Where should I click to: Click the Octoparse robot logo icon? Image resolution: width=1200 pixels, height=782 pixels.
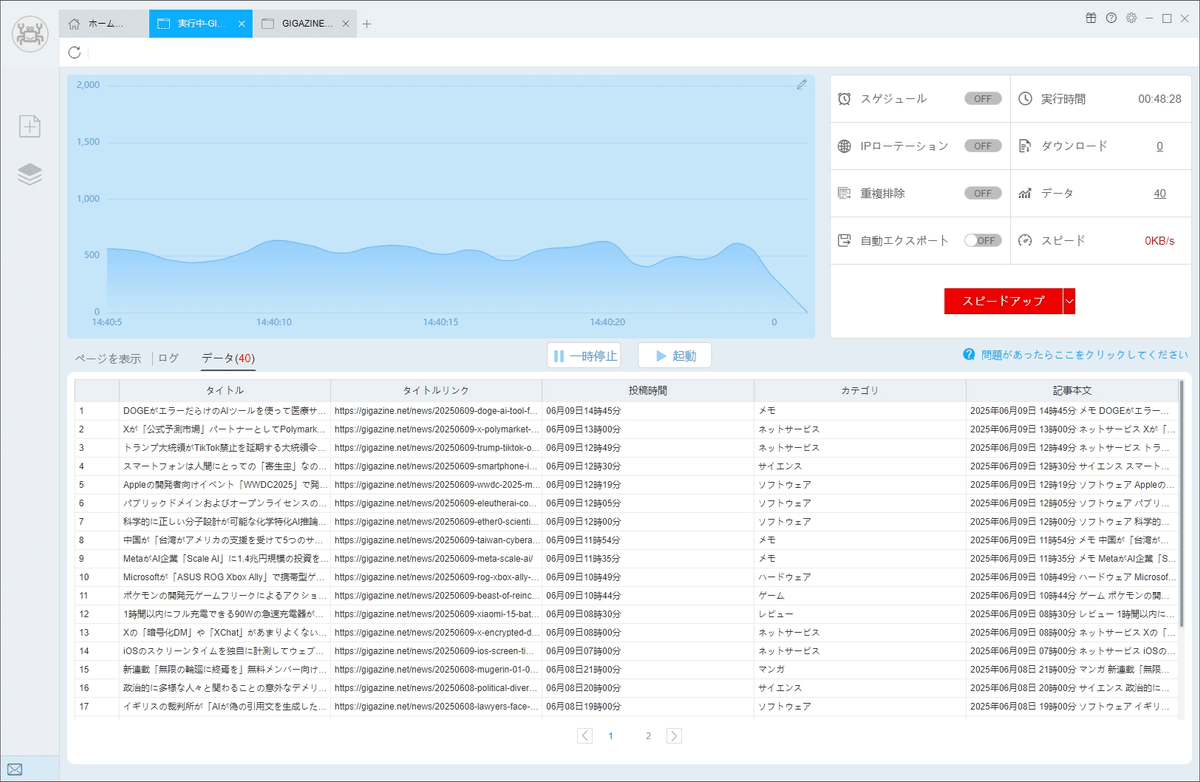(29, 33)
